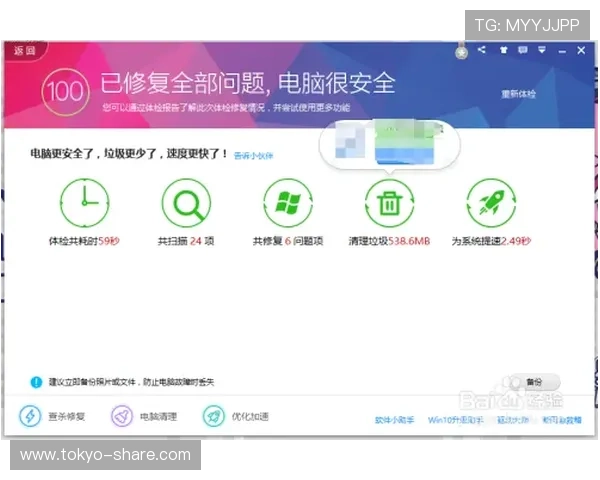This screenshot has width=600, height=480.
Task: Click 重新体检 to rescan
Action: pos(518,94)
